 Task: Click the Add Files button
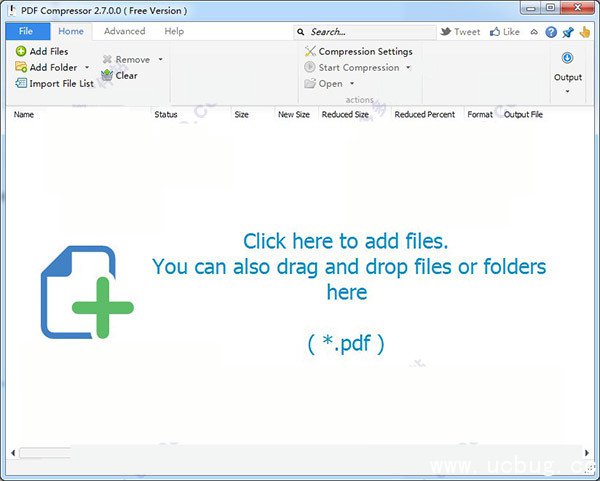coord(42,51)
